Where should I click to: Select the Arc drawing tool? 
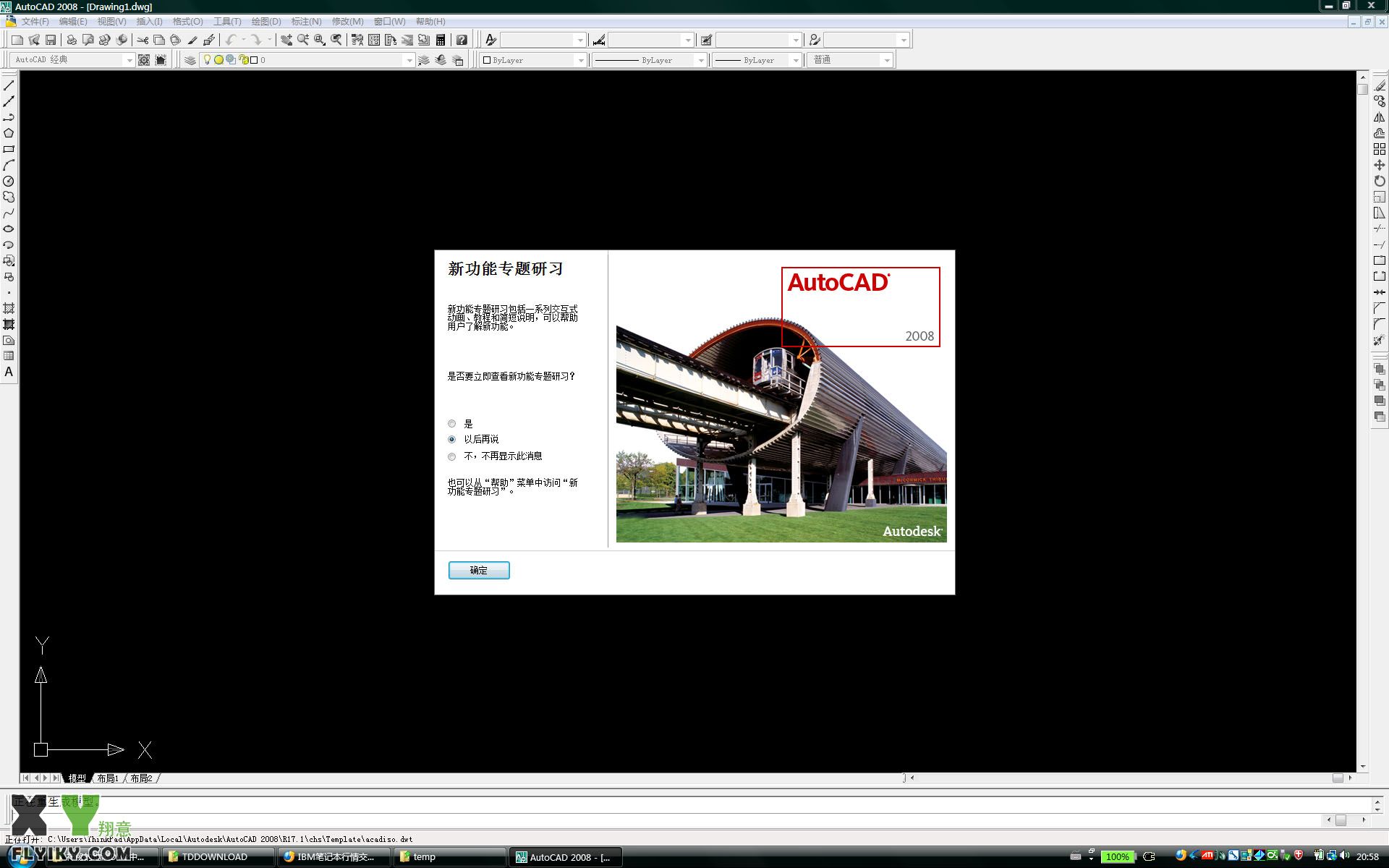(9, 165)
